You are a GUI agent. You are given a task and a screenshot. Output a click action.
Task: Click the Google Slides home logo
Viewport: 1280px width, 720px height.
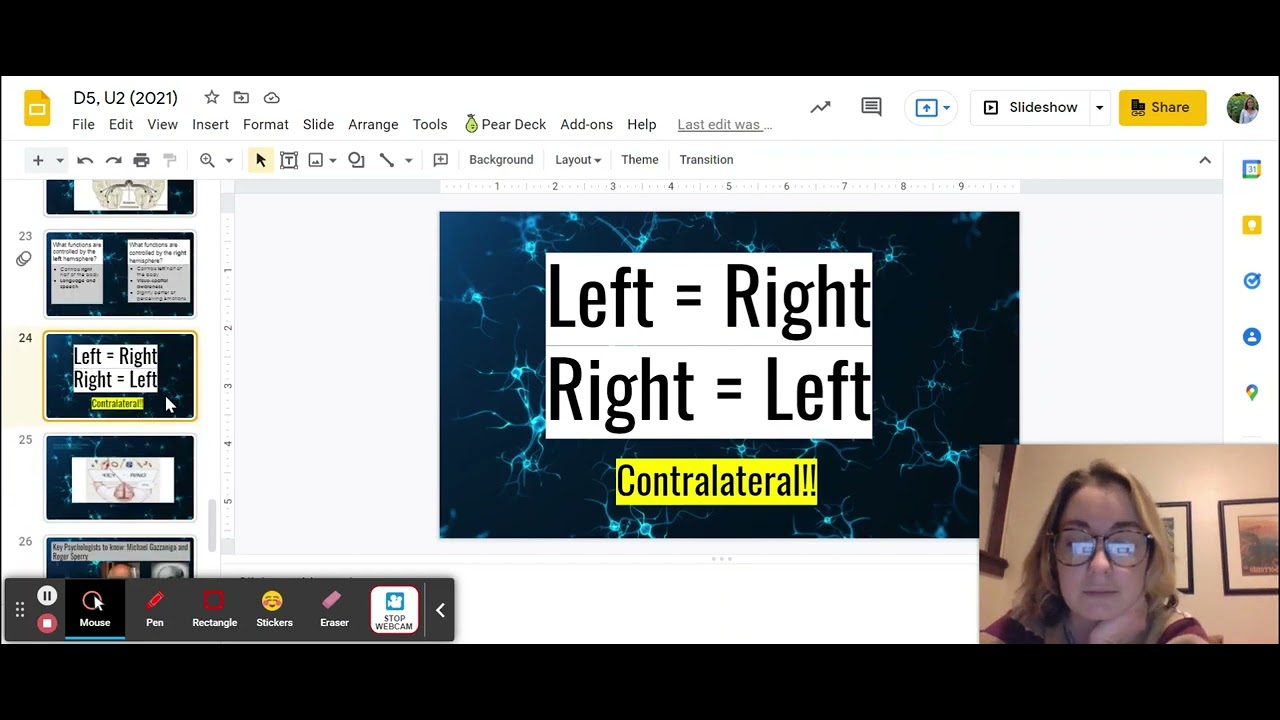click(x=37, y=108)
